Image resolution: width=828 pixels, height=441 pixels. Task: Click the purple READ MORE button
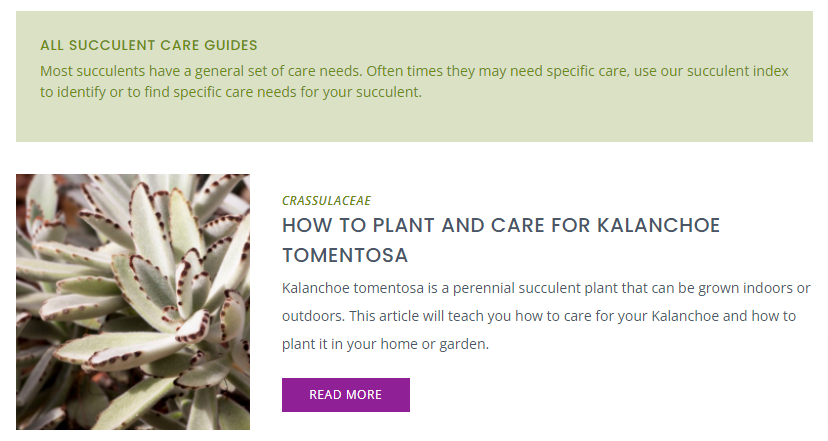[x=345, y=395]
